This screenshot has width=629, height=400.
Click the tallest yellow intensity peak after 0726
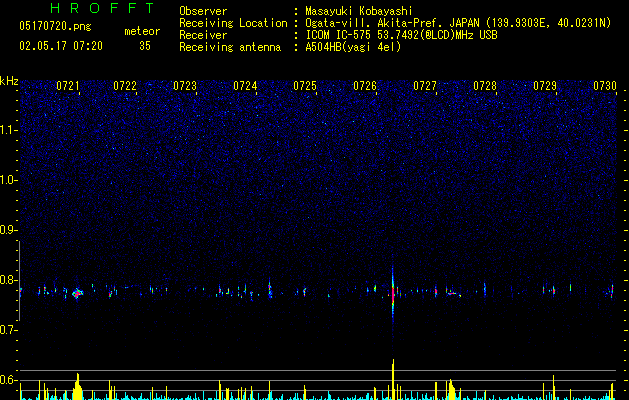click(393, 379)
